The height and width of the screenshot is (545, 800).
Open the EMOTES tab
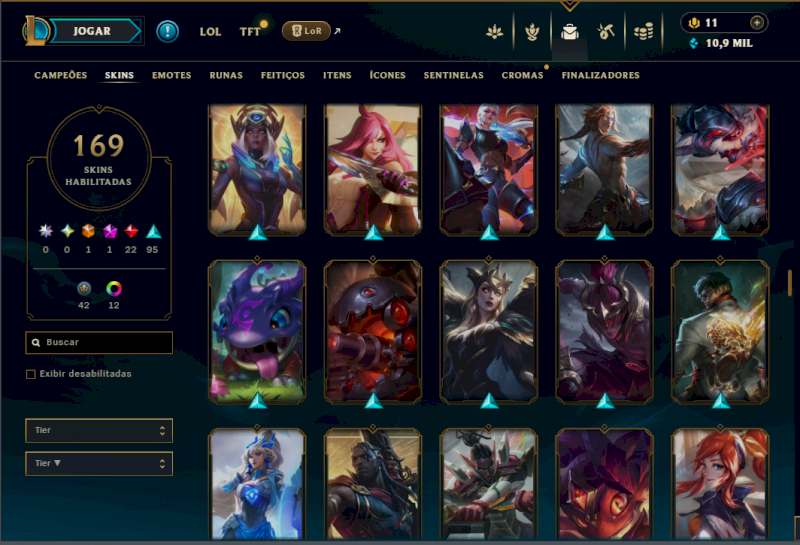[x=171, y=75]
